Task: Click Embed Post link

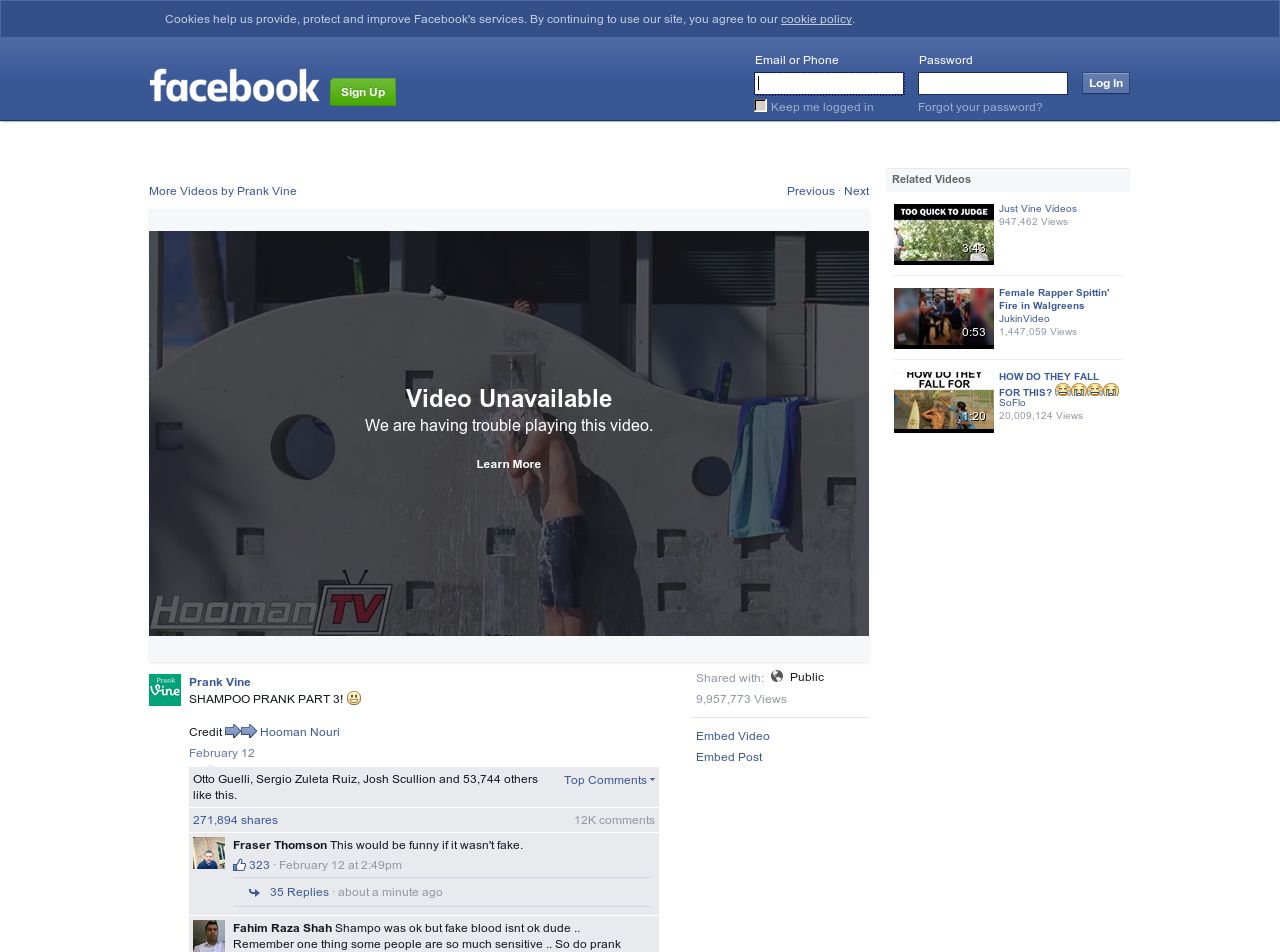Action: pyautogui.click(x=729, y=757)
